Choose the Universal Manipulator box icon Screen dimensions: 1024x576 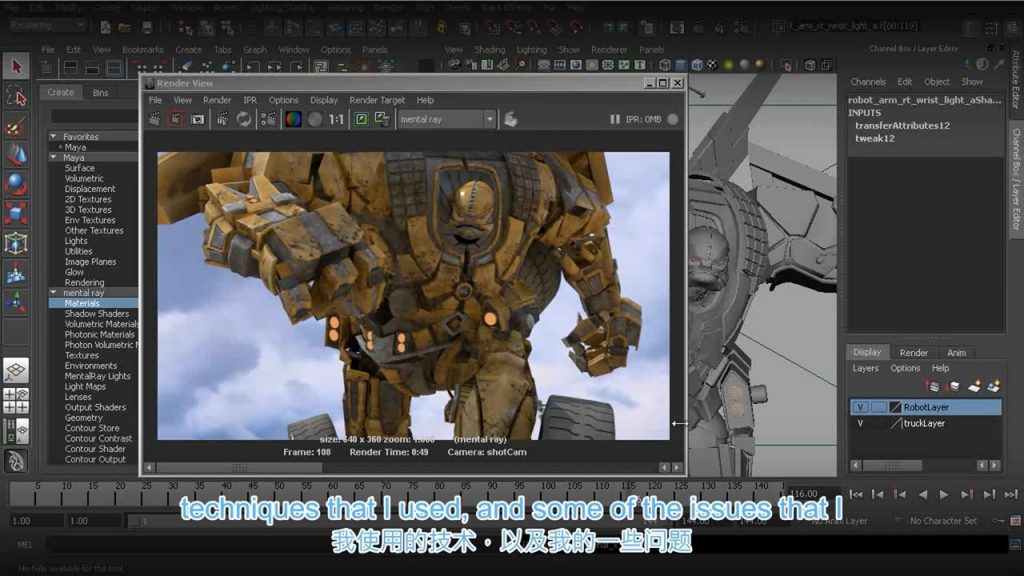pyautogui.click(x=16, y=243)
